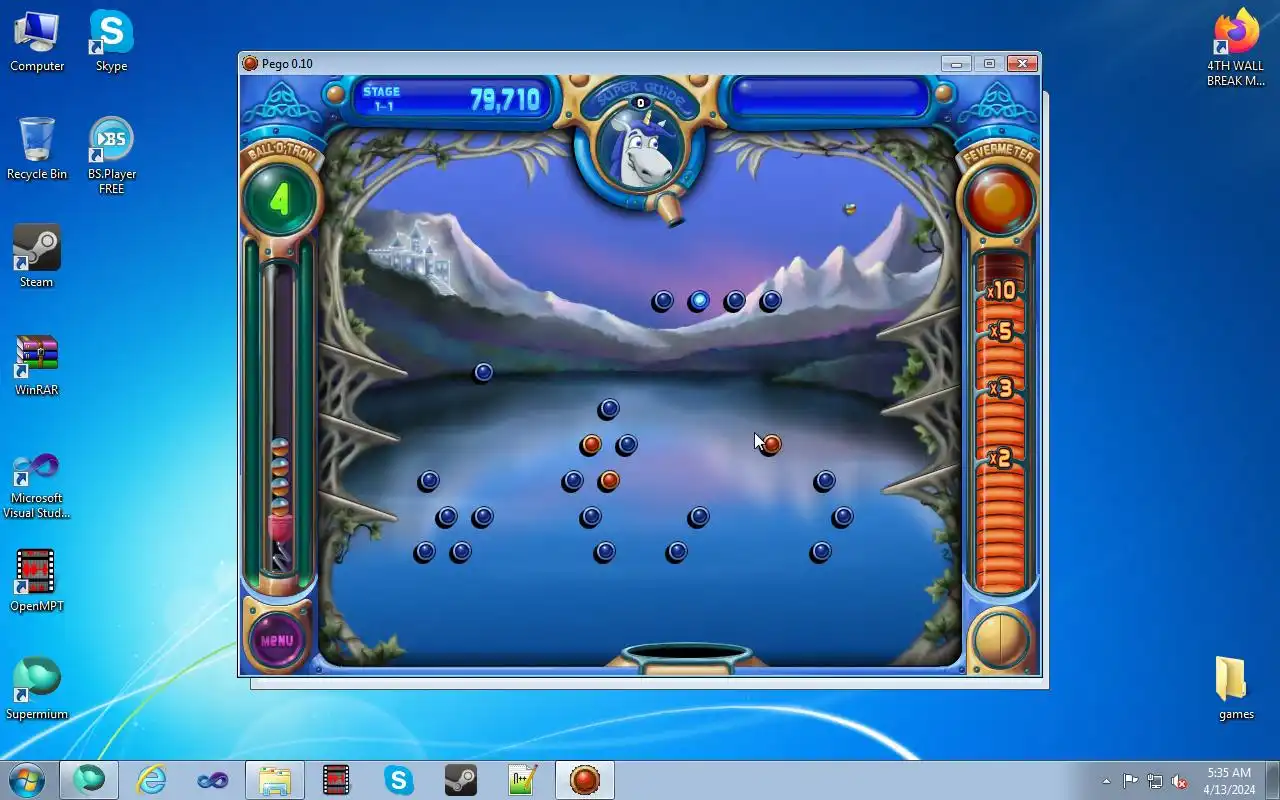Select the Recycle Bin icon
The width and height of the screenshot is (1280, 800).
coord(37,149)
